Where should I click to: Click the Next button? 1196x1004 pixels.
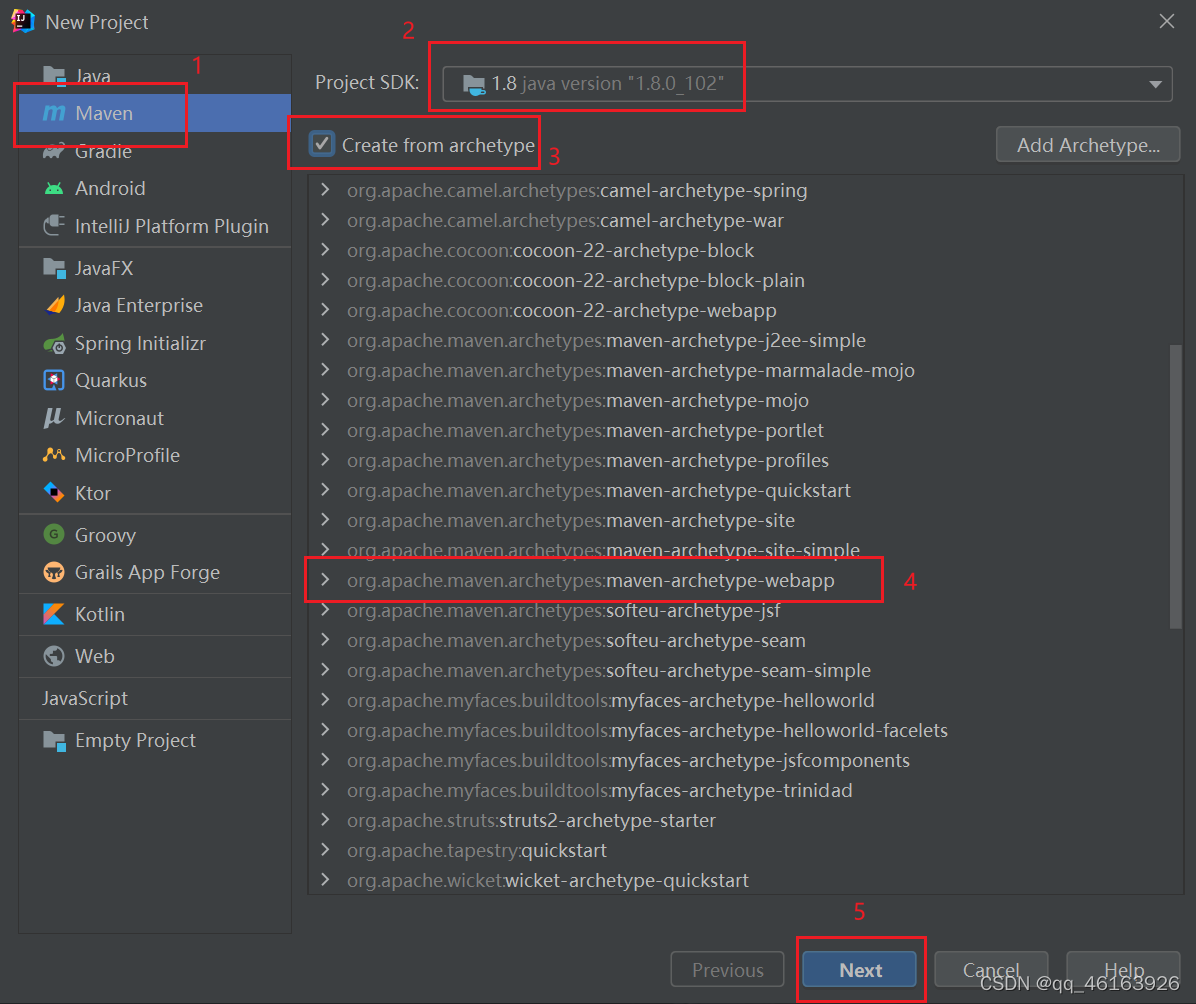(860, 970)
